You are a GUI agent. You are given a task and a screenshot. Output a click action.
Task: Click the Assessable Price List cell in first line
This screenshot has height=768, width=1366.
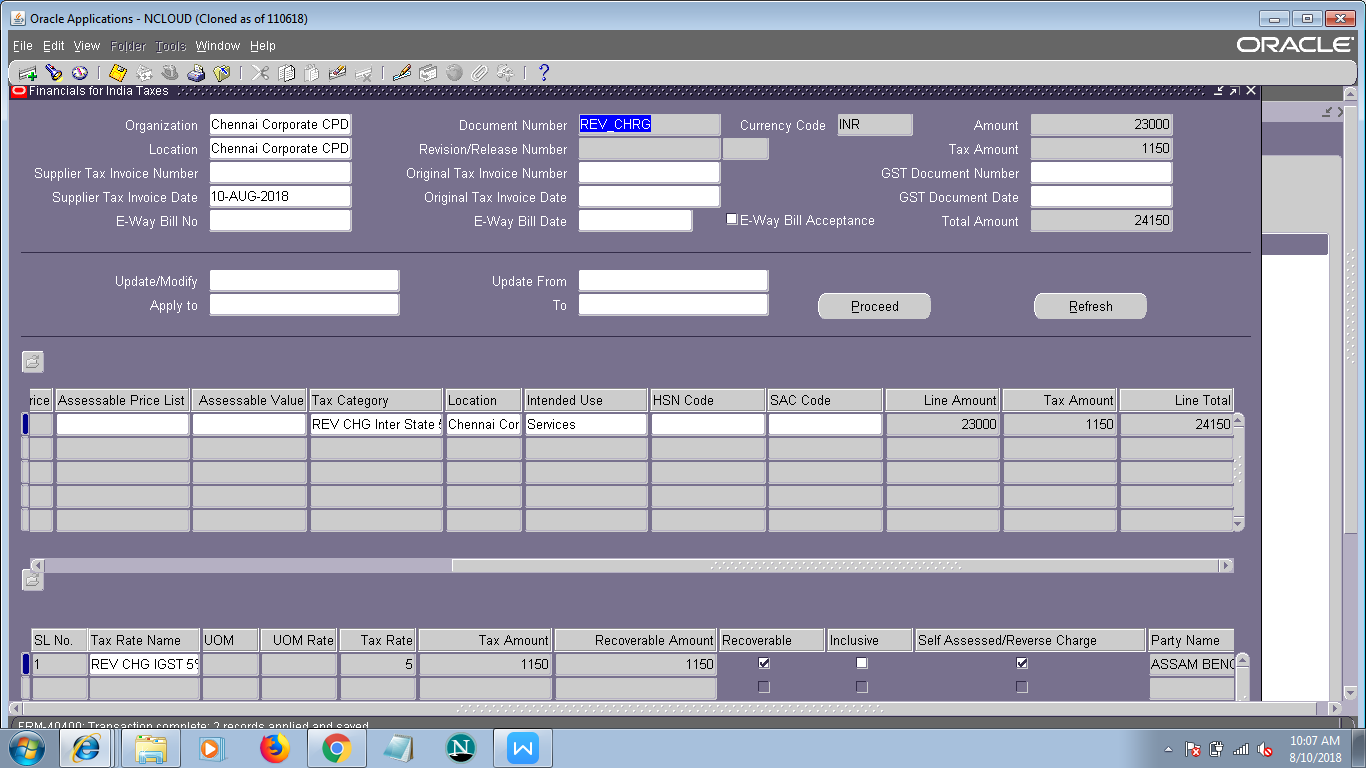click(x=123, y=424)
